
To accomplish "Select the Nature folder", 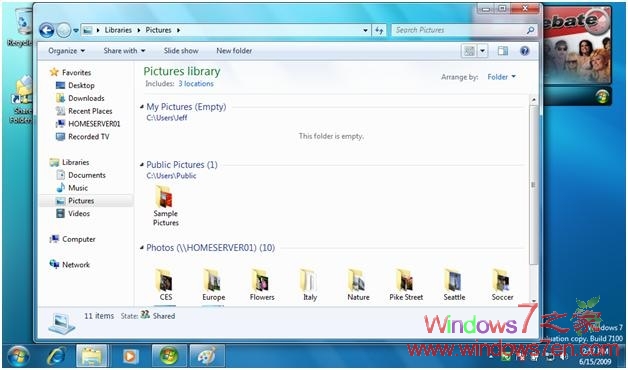I will 358,285.
